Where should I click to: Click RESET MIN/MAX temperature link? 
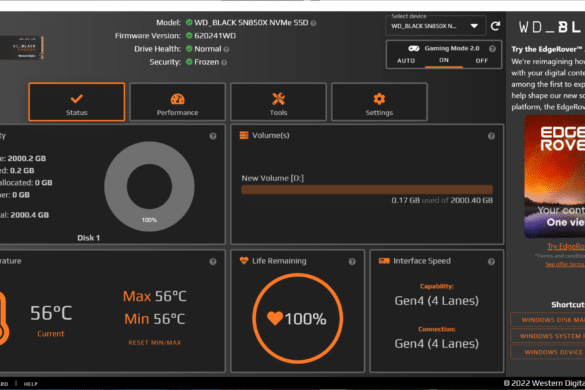[155, 343]
